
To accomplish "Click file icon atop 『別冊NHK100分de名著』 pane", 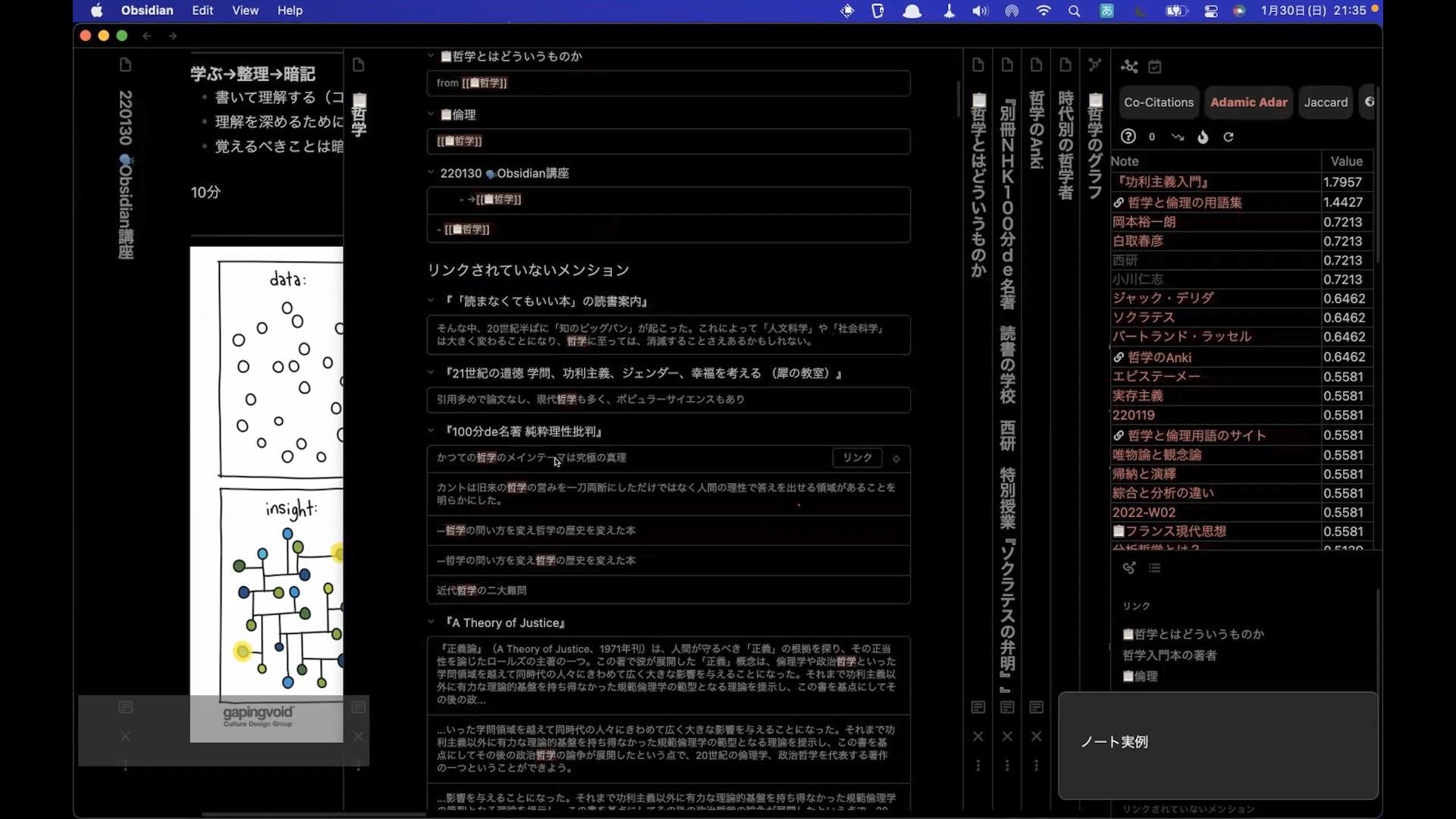I will coord(1007,65).
